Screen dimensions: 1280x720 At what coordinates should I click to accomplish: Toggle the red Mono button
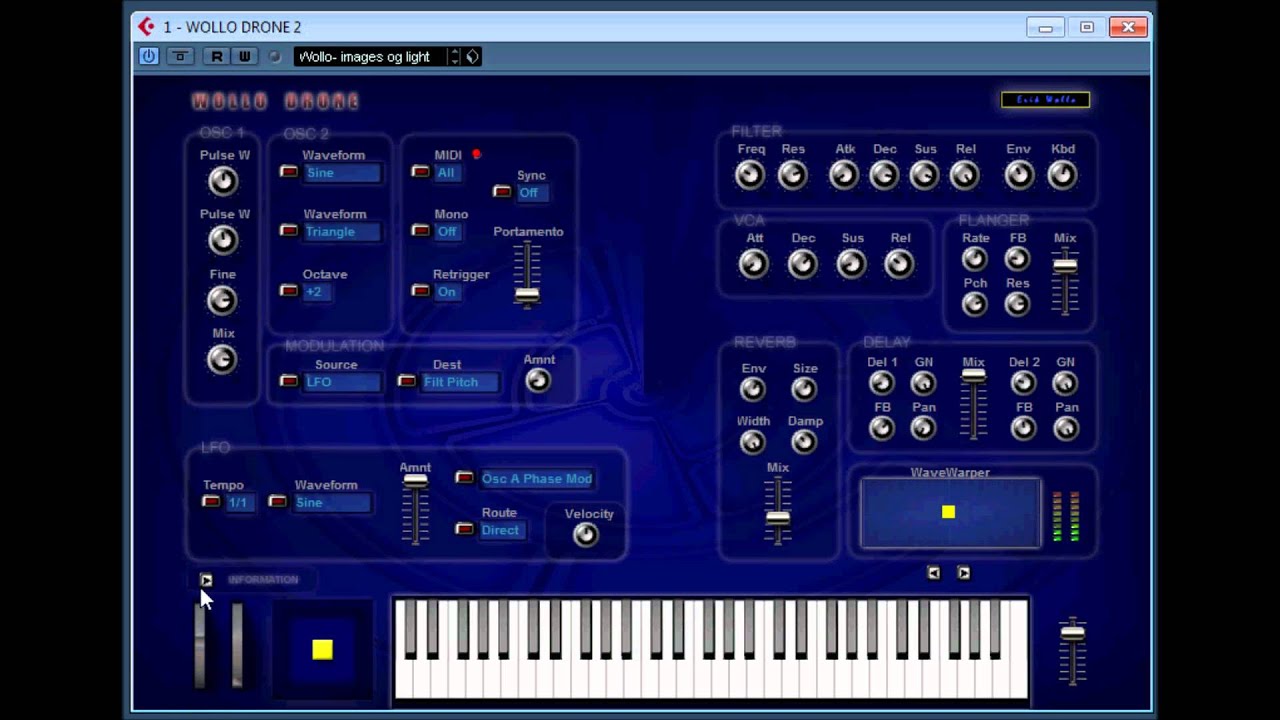(421, 231)
